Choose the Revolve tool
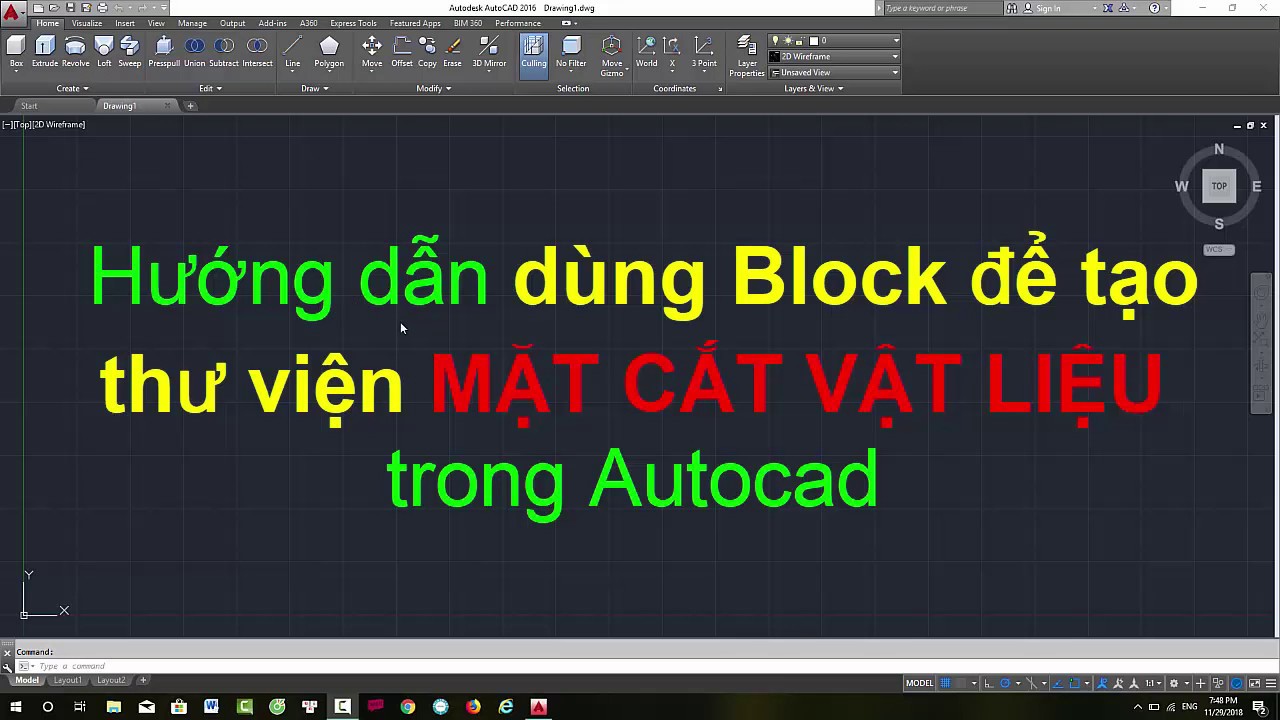 [75, 51]
